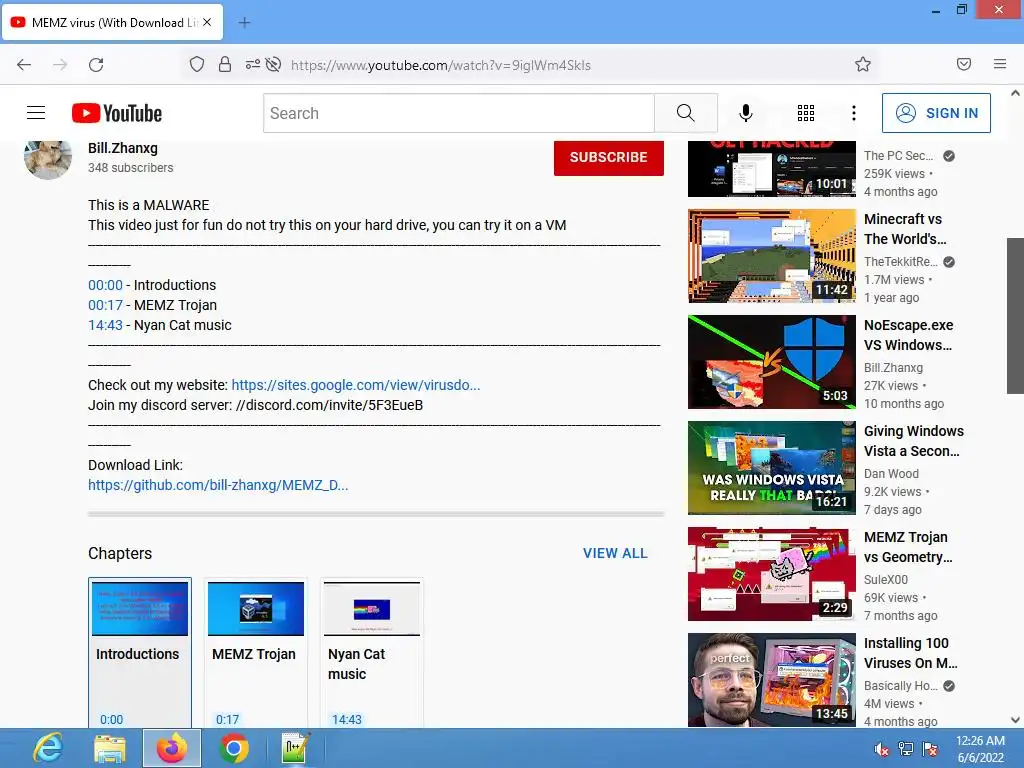Open a new tab with plus button
This screenshot has width=1024, height=768.
click(x=244, y=23)
